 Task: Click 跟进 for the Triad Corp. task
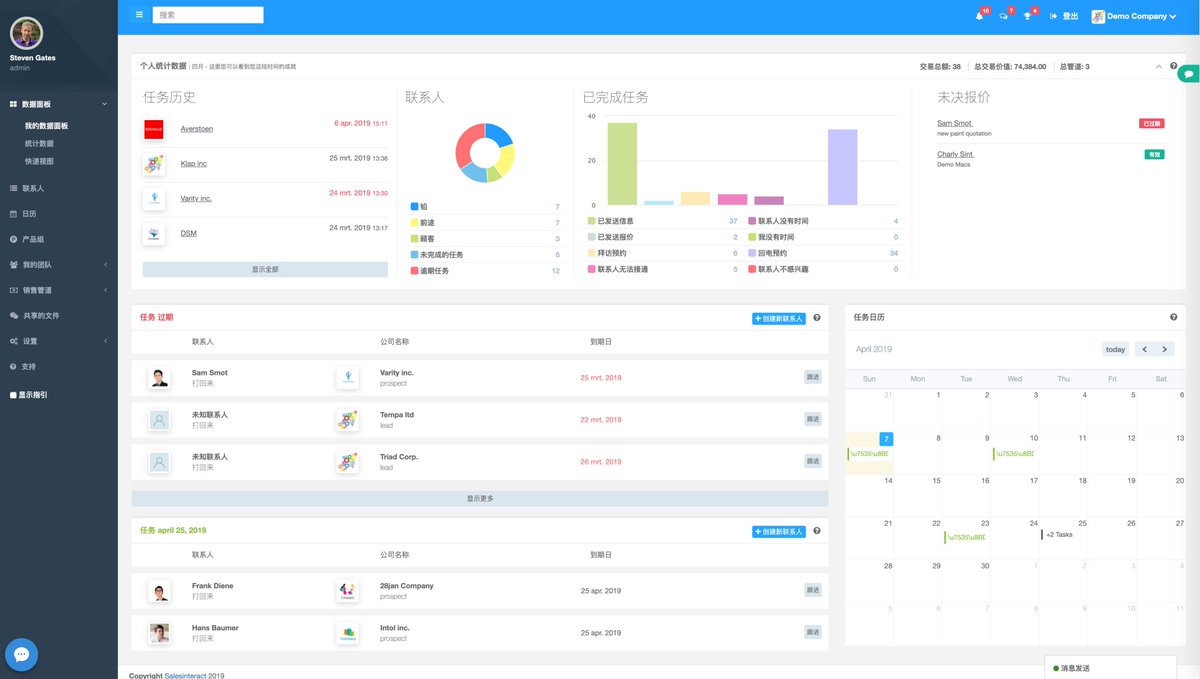point(813,461)
